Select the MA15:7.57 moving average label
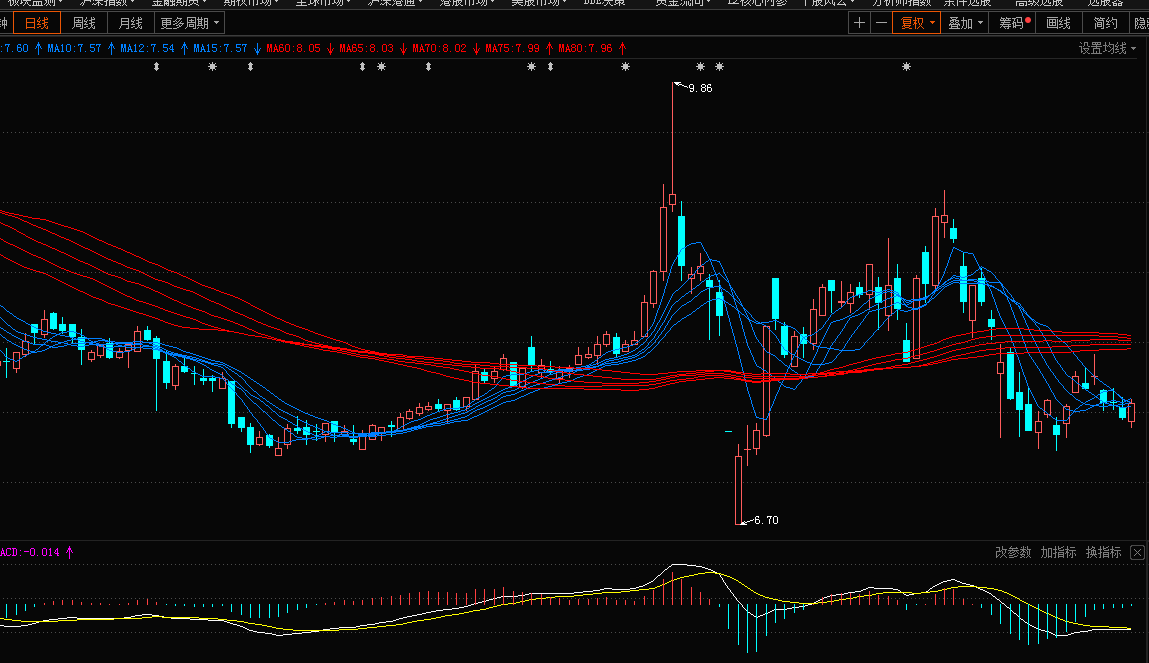The image size is (1149, 663). point(221,48)
